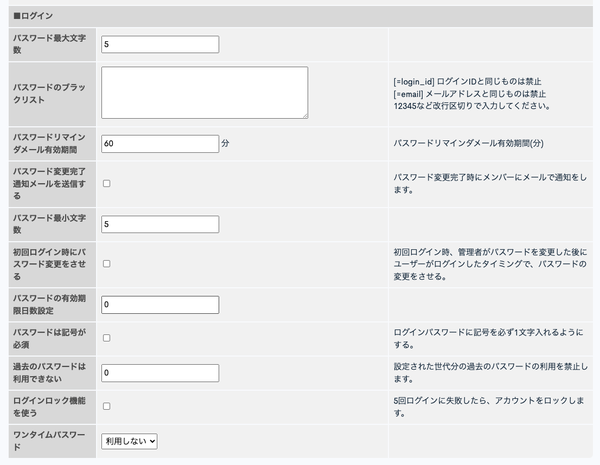Click the パスワード変更完了時にメンバーに description text

coord(490,183)
